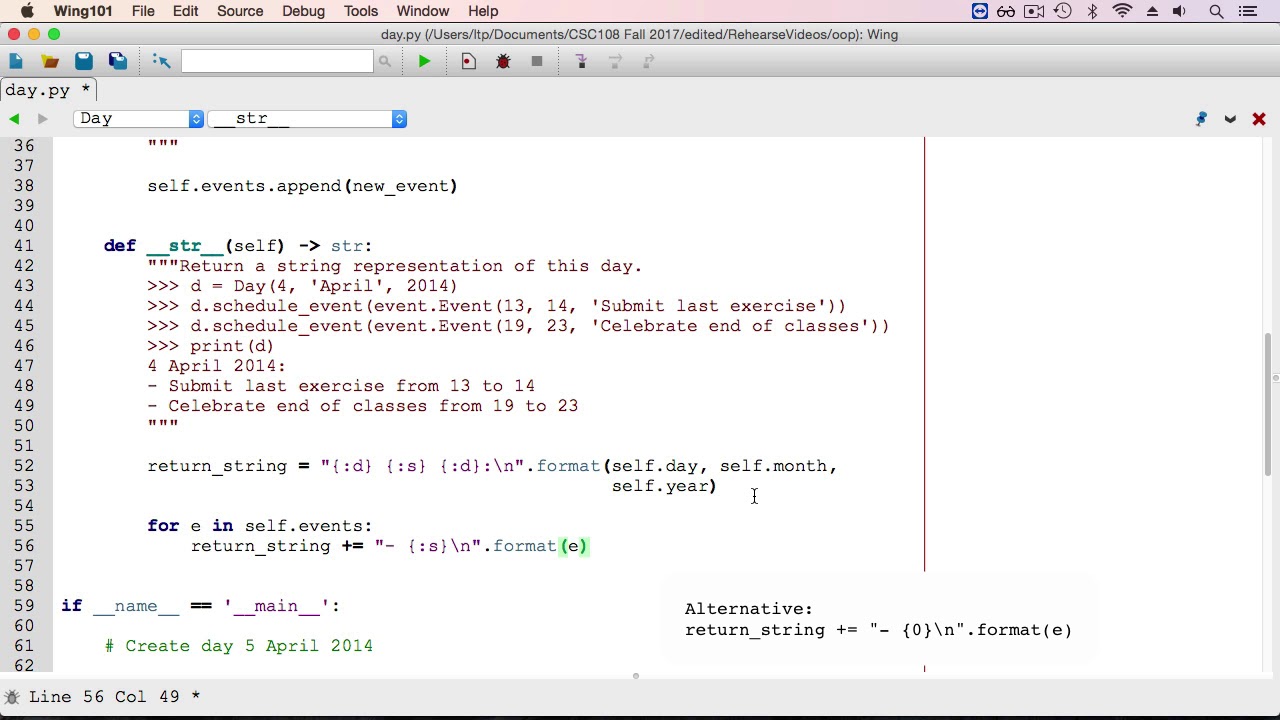Open the Source menu

click(x=240, y=11)
